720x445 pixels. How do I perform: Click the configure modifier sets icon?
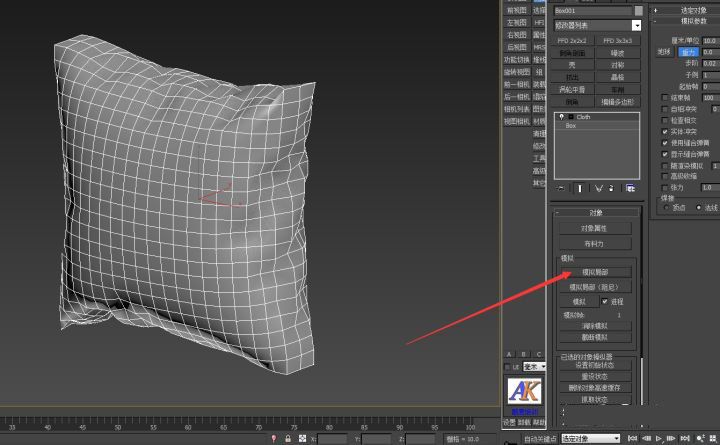click(630, 188)
